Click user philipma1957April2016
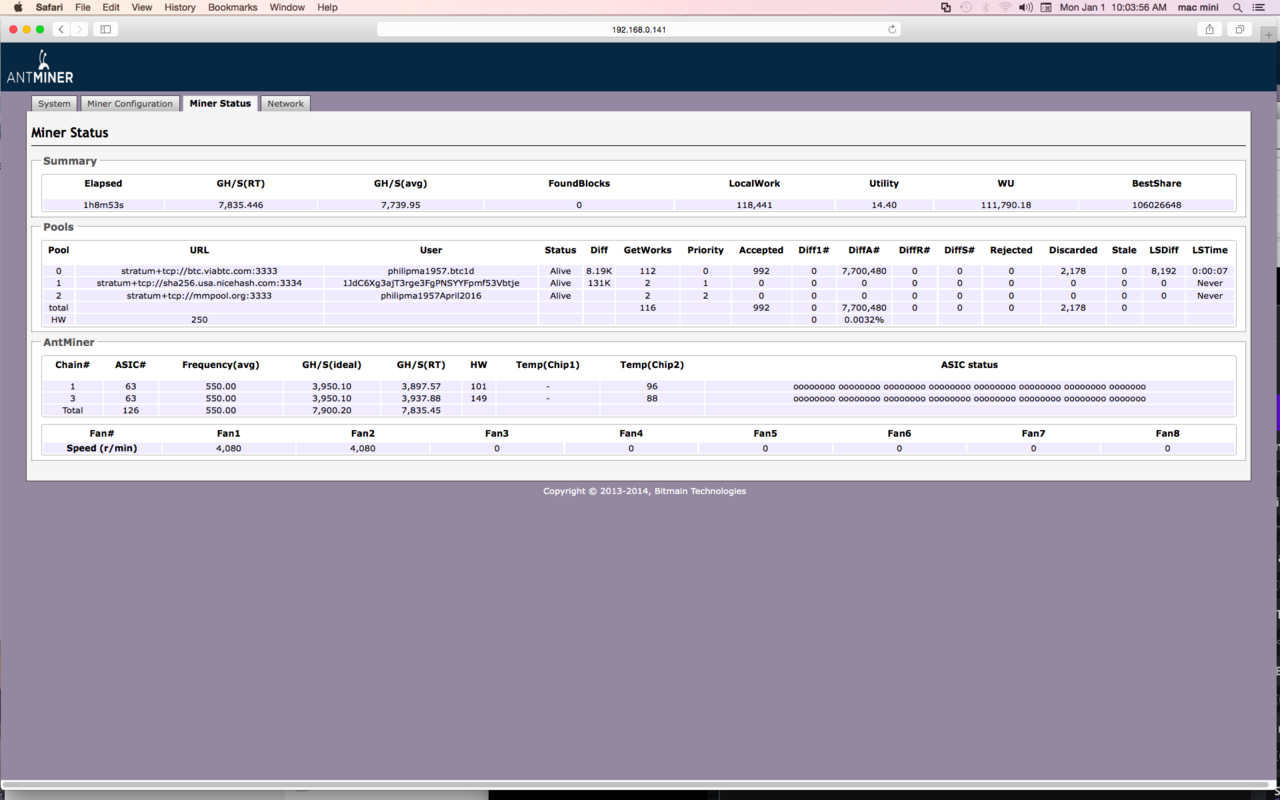 coord(431,296)
